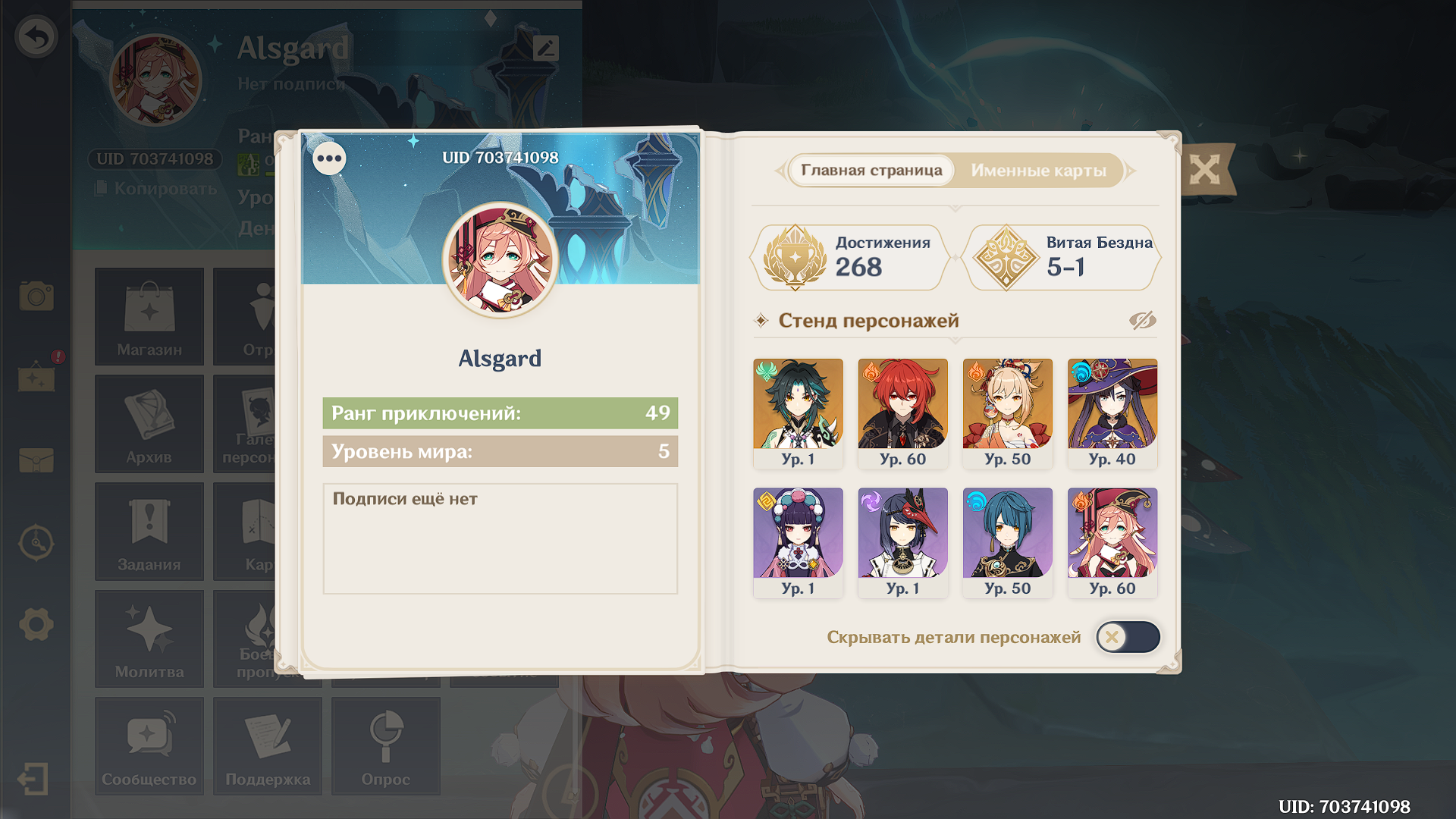Toggle the hide character details switch

coord(1128,637)
